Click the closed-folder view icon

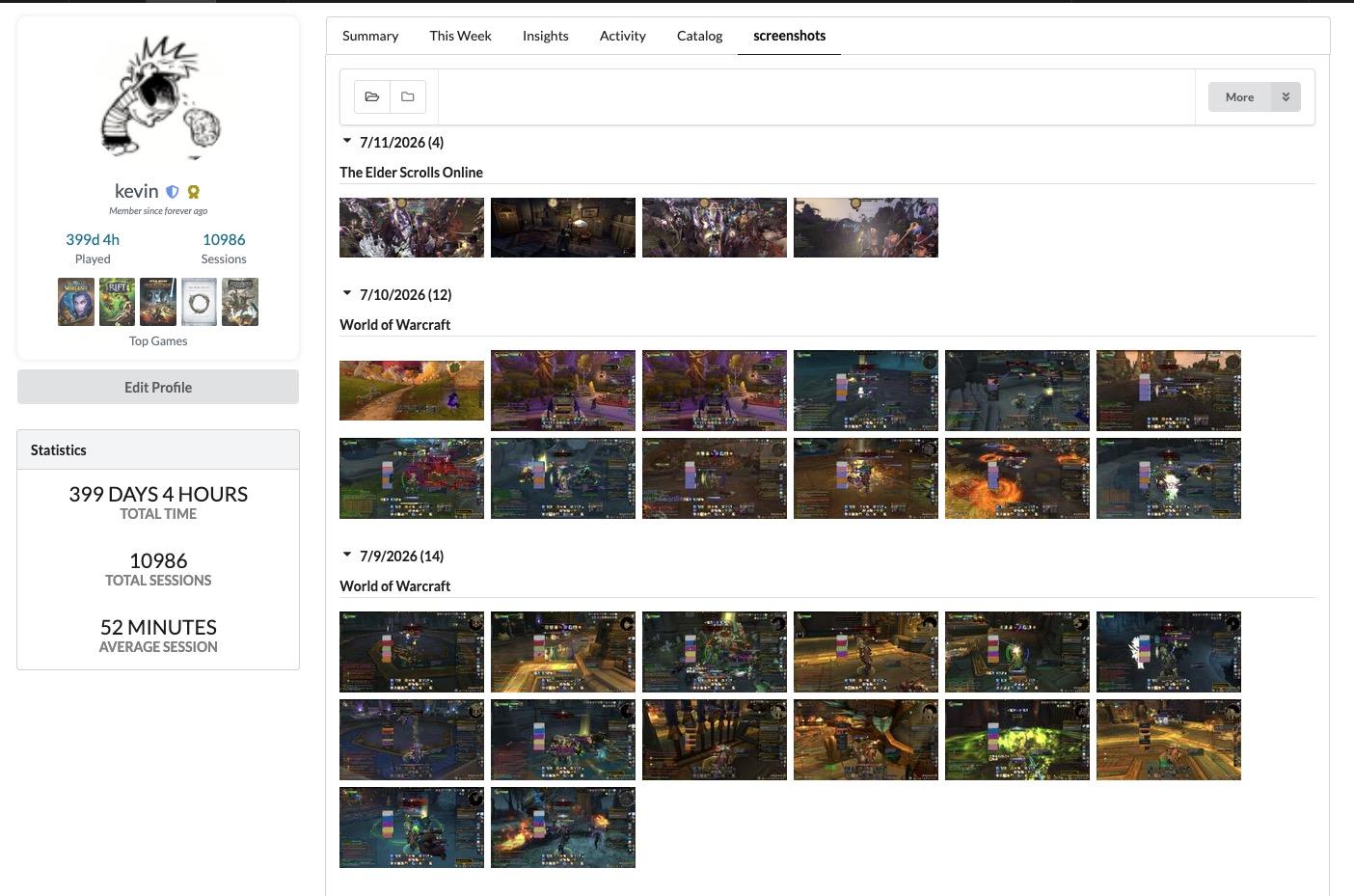pyautogui.click(x=408, y=96)
